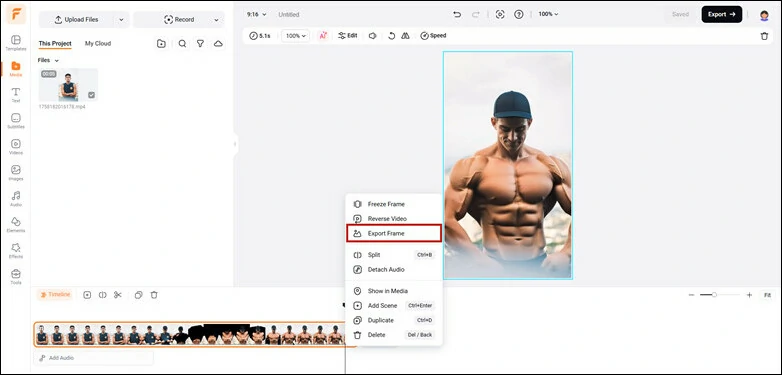
Task: Open the Edit adjustments button
Action: pyautogui.click(x=348, y=36)
